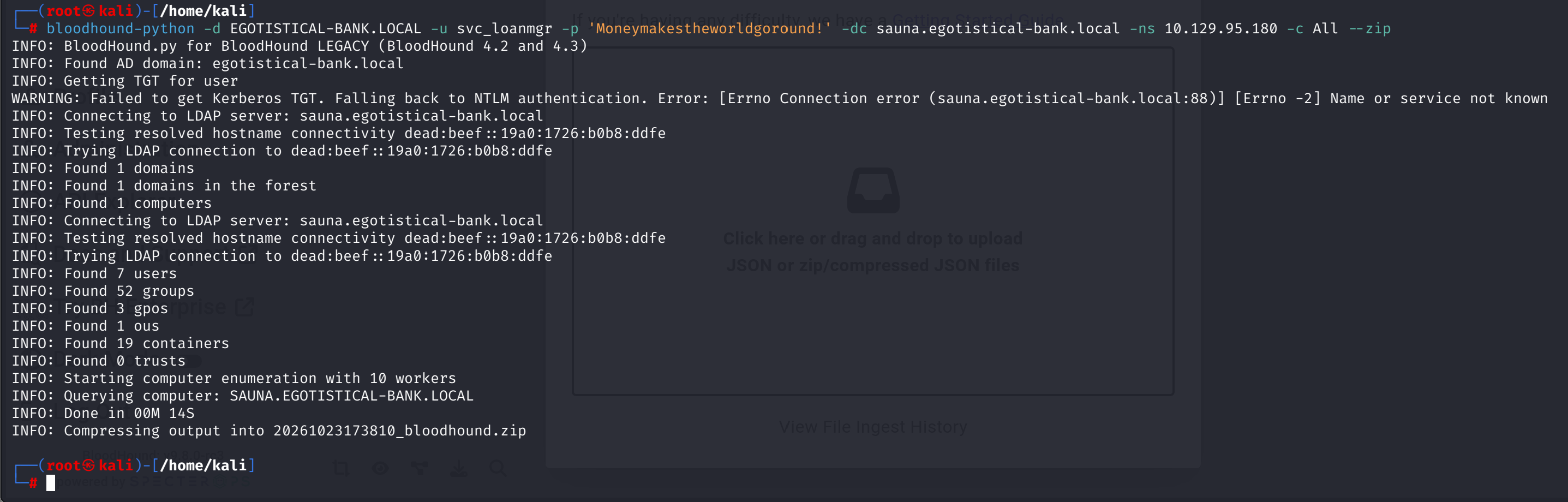Click the 'Moneymakestheworldgoround!' password string

coord(709,28)
